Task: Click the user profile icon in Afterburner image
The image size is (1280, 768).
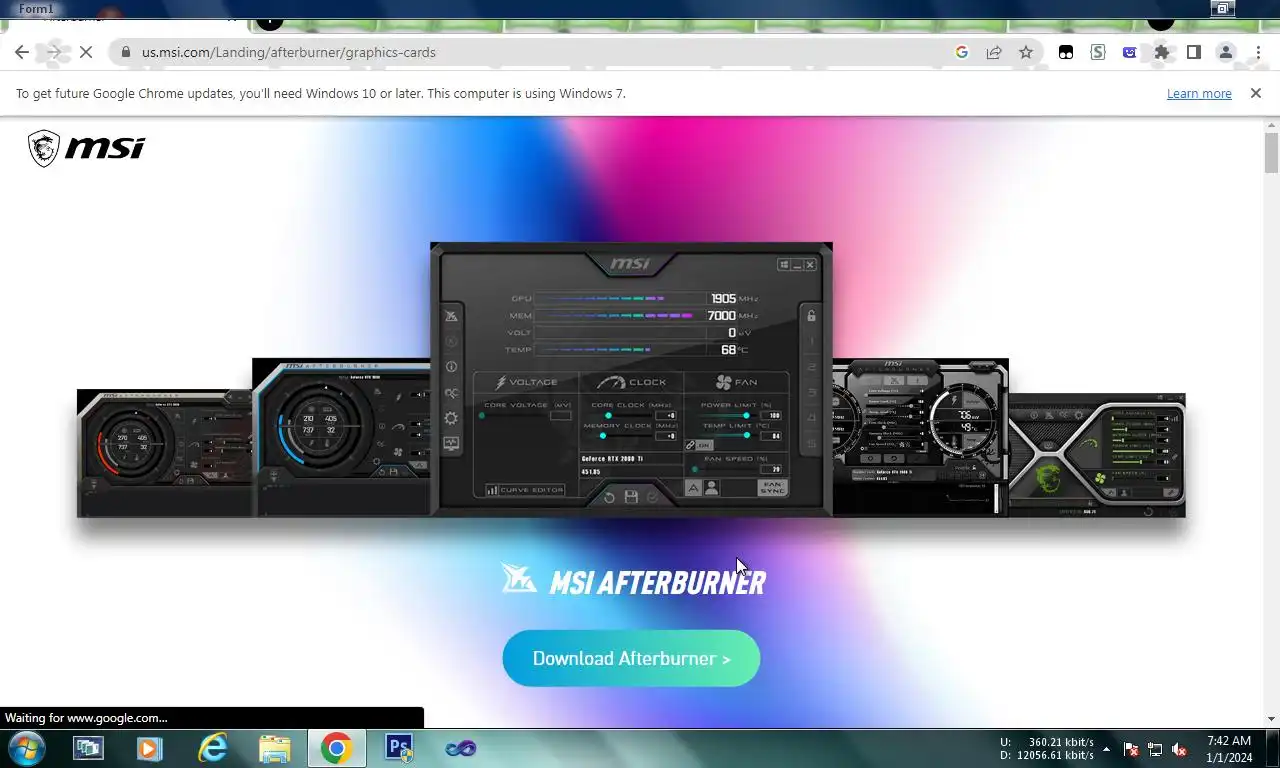Action: click(711, 488)
